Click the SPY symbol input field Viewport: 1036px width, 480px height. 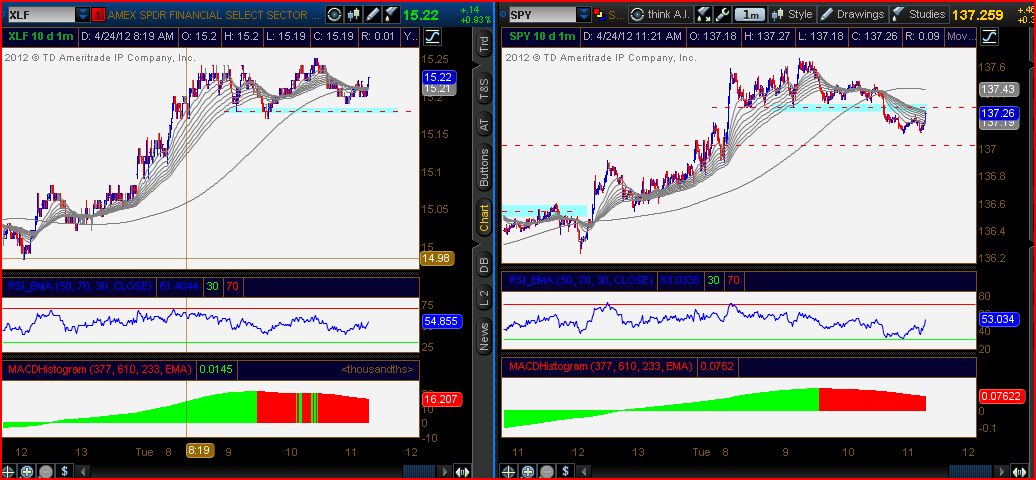pyautogui.click(x=541, y=14)
